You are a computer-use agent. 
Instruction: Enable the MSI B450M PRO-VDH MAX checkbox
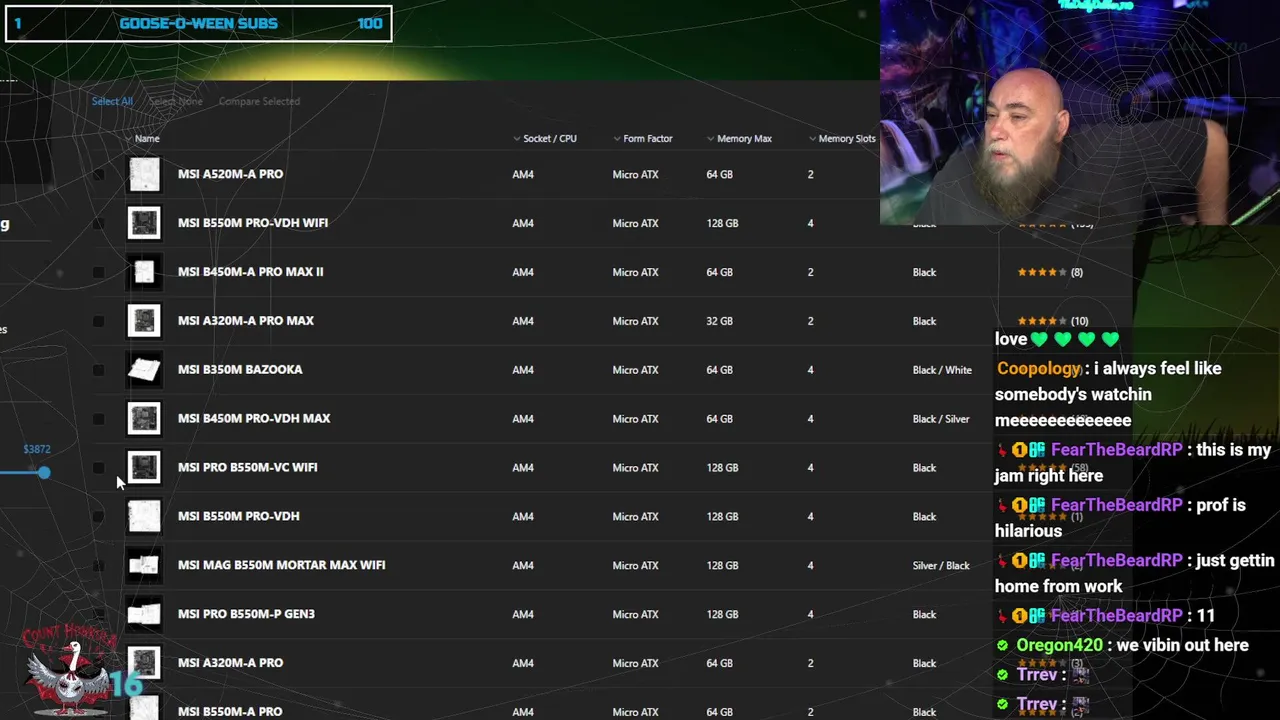tap(98, 419)
